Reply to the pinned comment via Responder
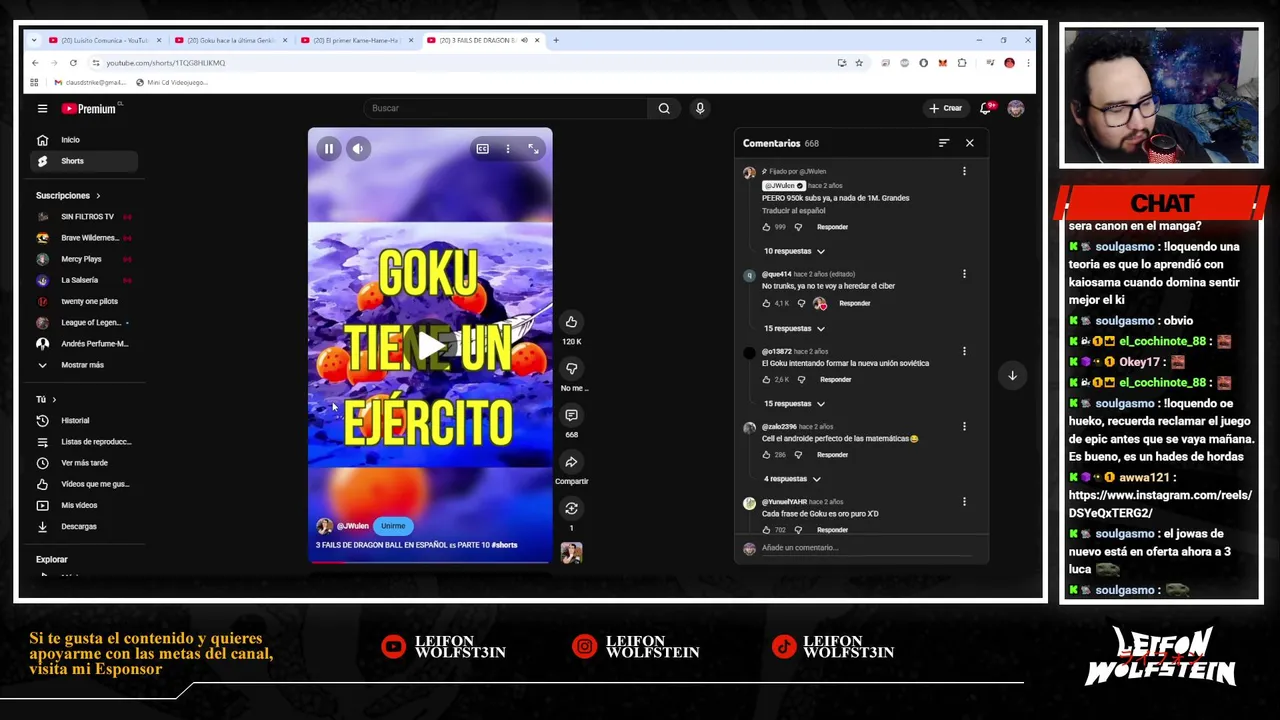1280x720 pixels. pyautogui.click(x=832, y=227)
